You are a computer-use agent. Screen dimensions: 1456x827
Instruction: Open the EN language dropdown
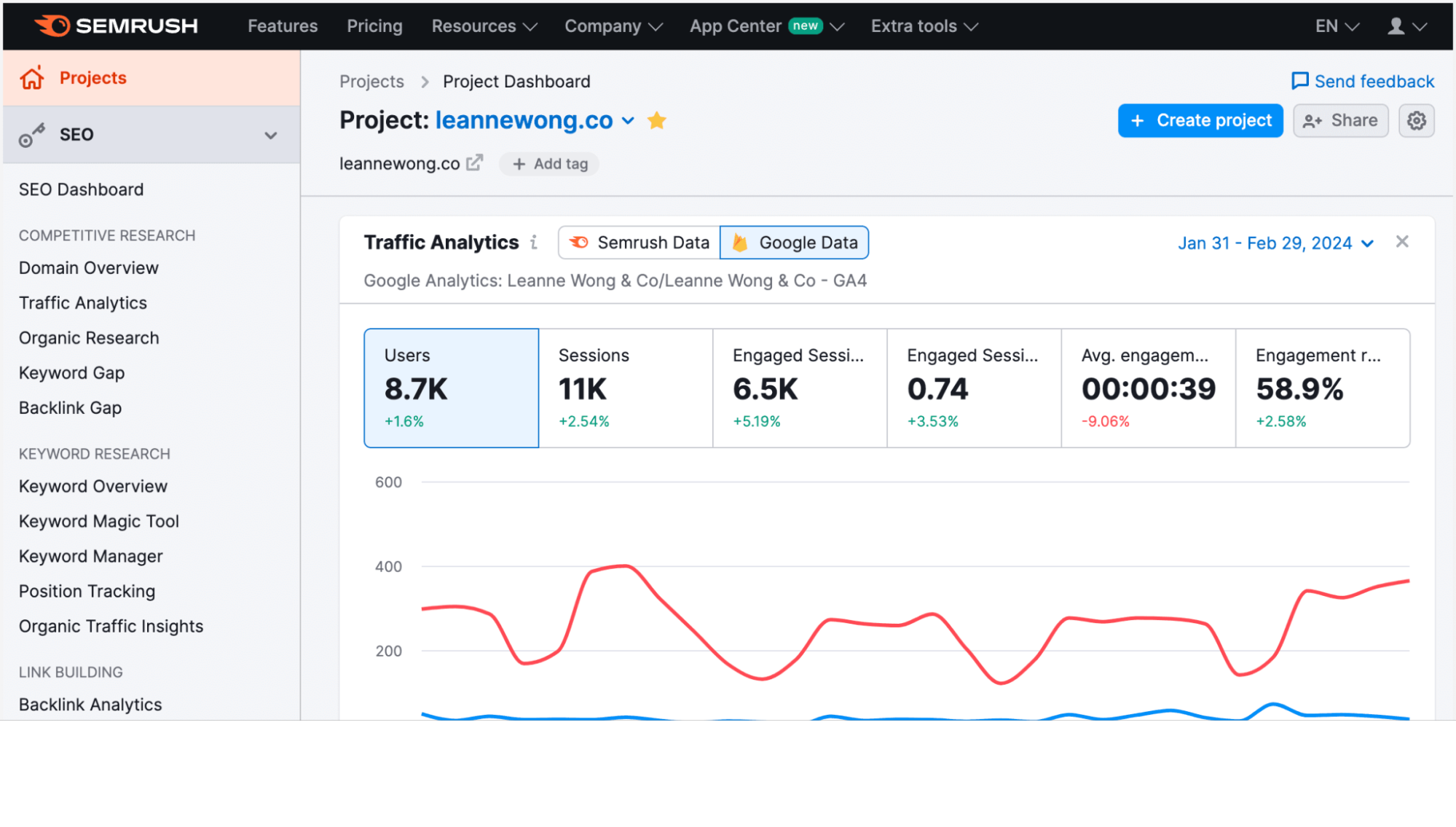point(1337,26)
